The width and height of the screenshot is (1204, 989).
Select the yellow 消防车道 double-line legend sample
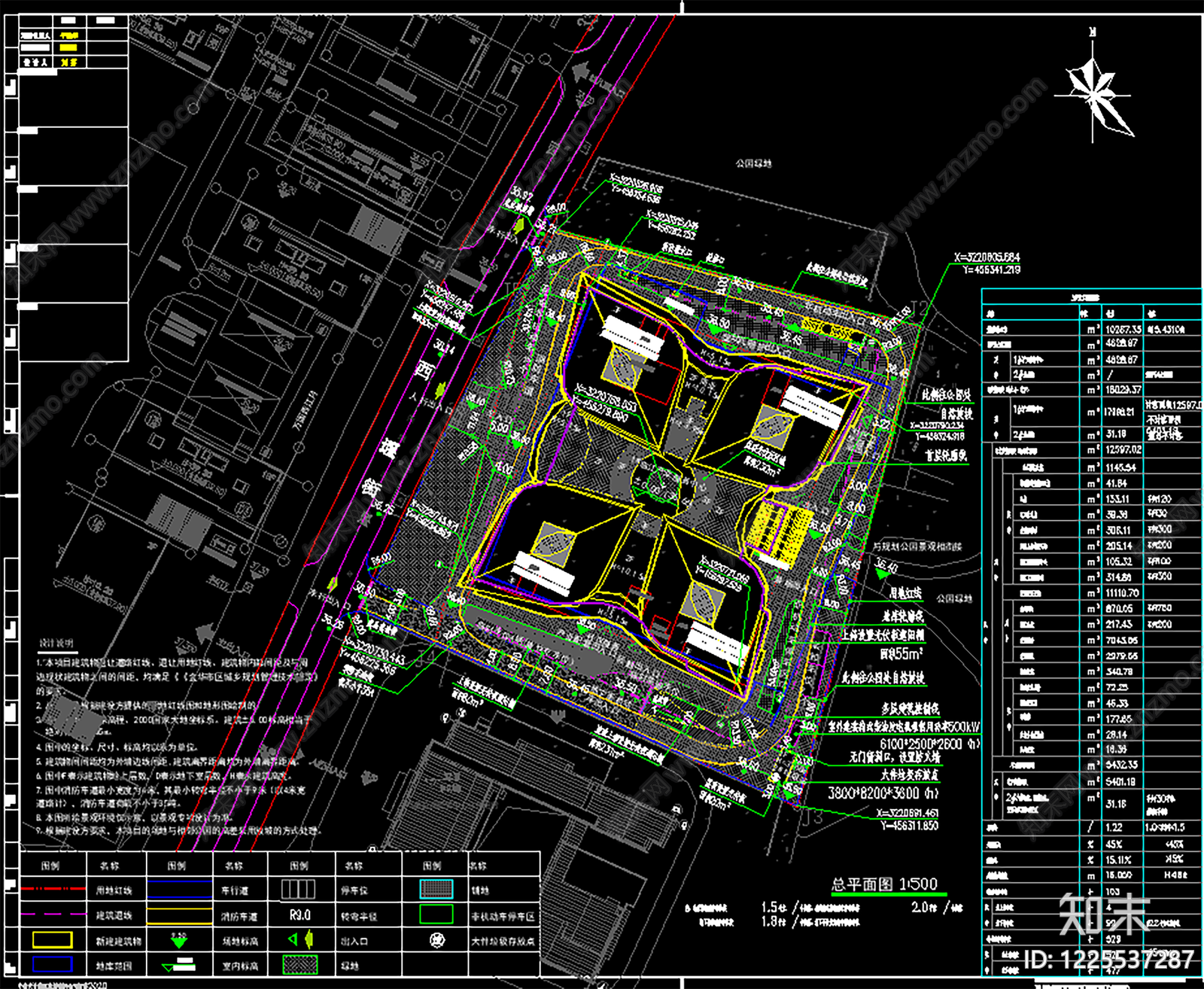(x=179, y=914)
